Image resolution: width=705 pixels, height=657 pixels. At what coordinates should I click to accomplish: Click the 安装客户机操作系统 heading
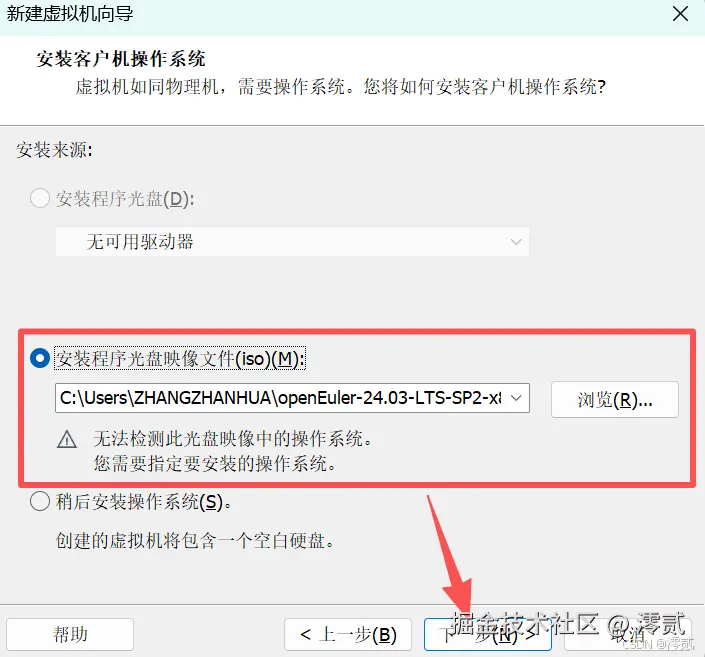coord(120,59)
